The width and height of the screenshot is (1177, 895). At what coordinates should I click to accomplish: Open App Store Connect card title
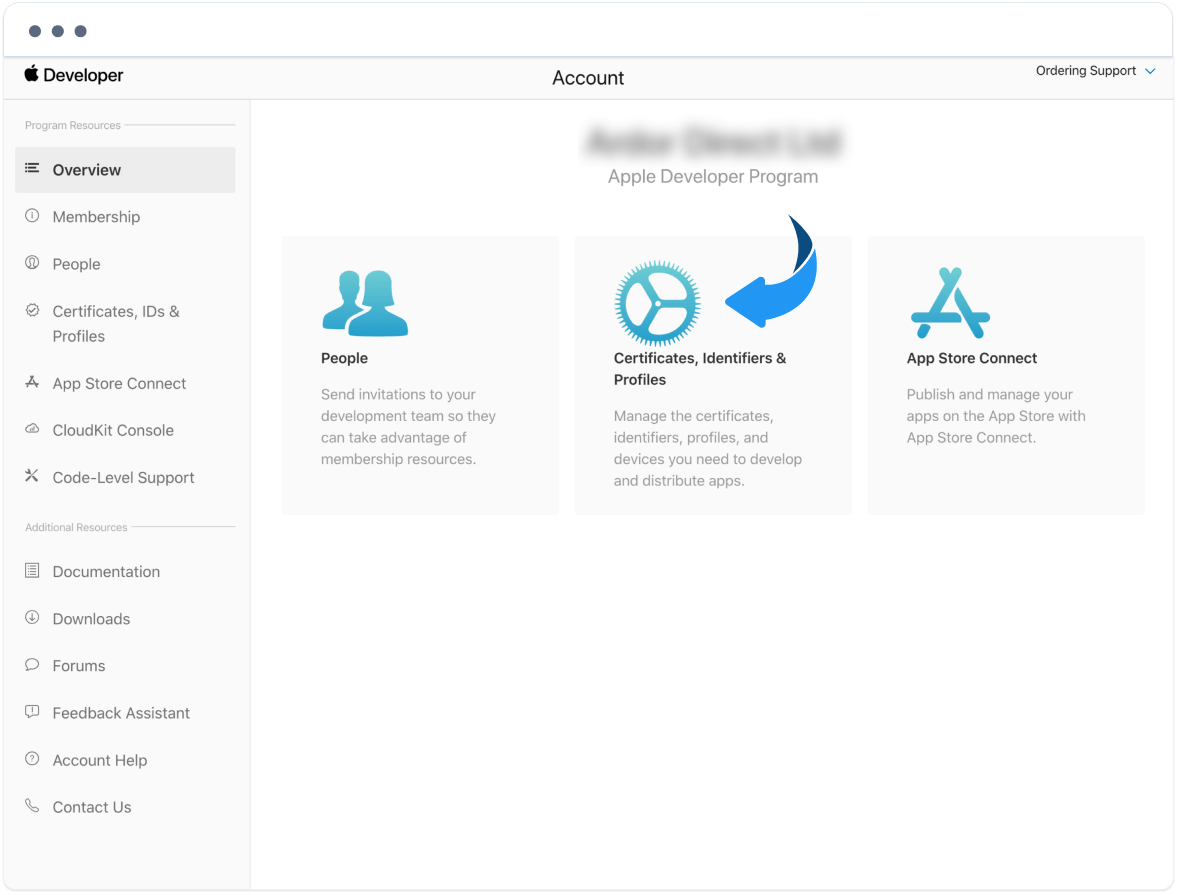tap(972, 358)
